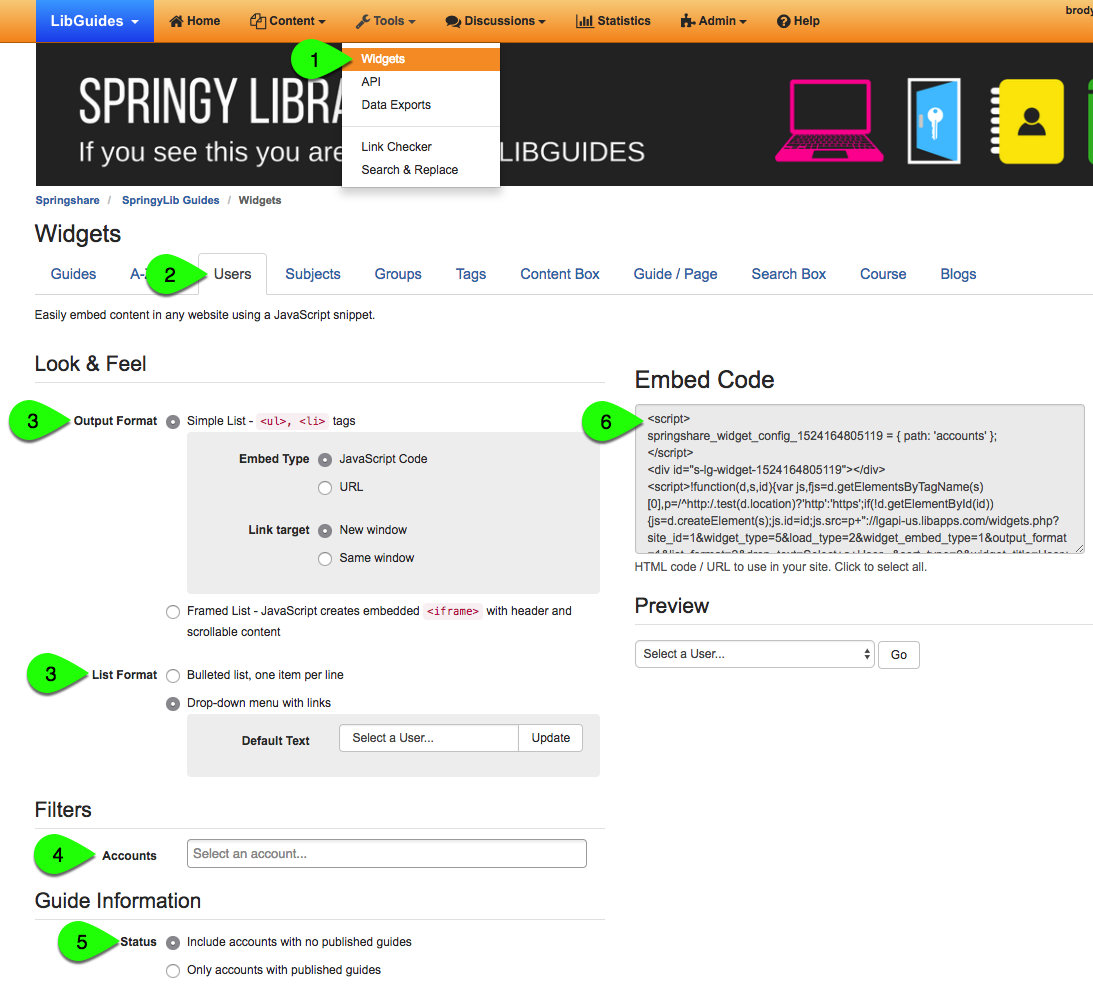This screenshot has width=1093, height=1001.
Task: Click the Embed Code text area
Action: pos(859,479)
